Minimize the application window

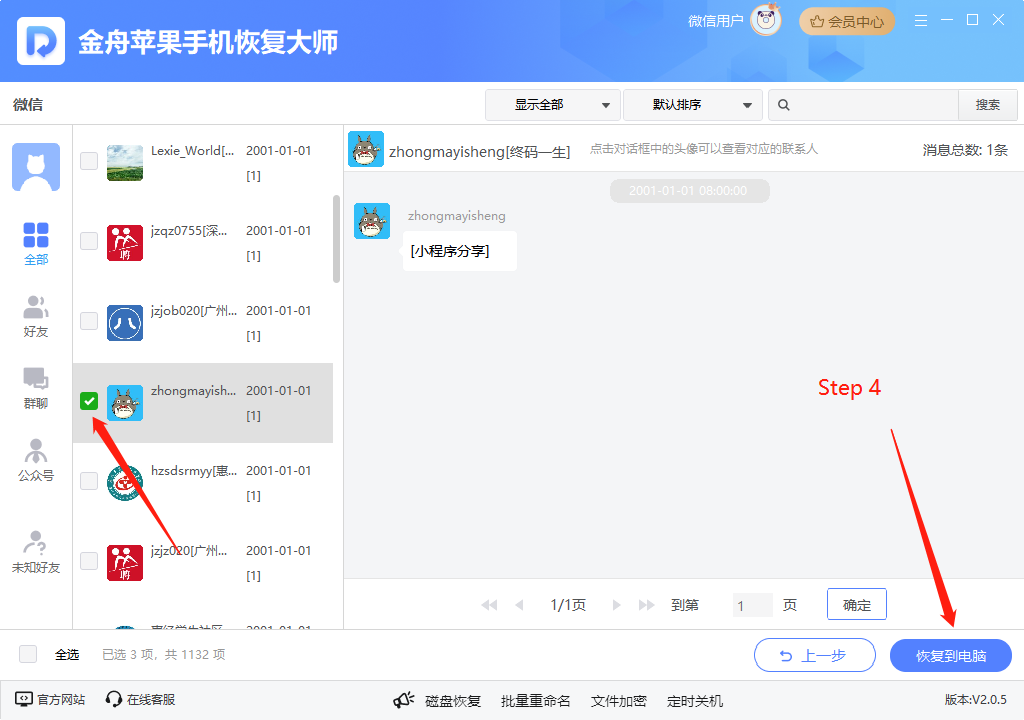(947, 20)
